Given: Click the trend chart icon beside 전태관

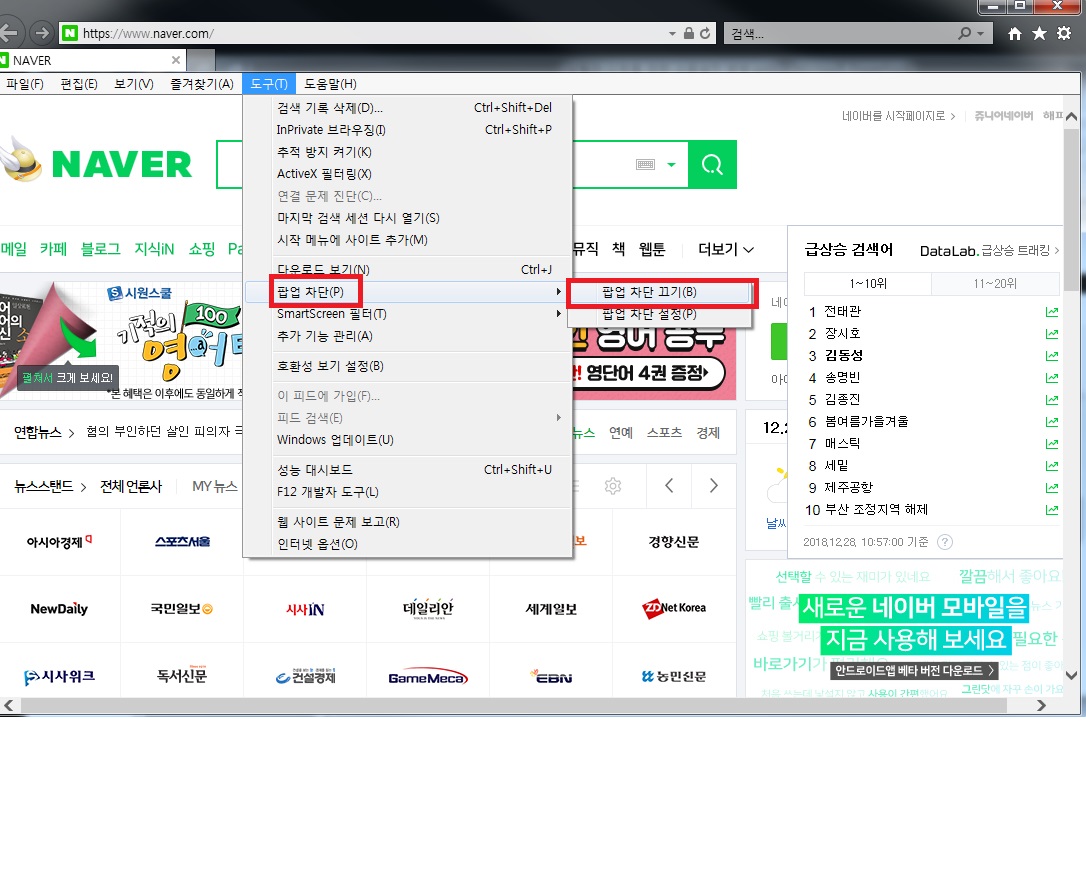Looking at the screenshot, I should click(1051, 312).
